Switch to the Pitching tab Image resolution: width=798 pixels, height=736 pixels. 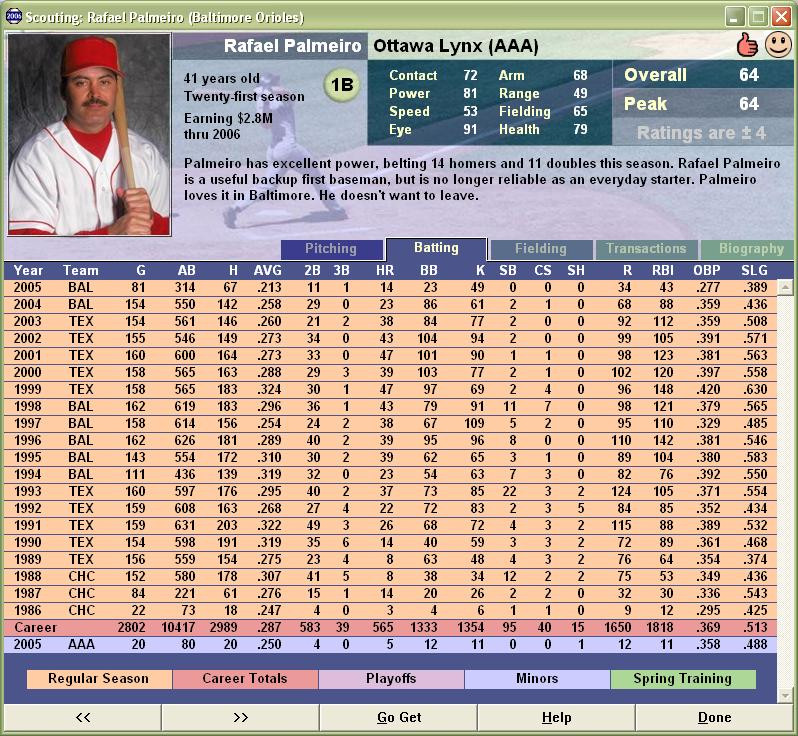click(x=331, y=249)
